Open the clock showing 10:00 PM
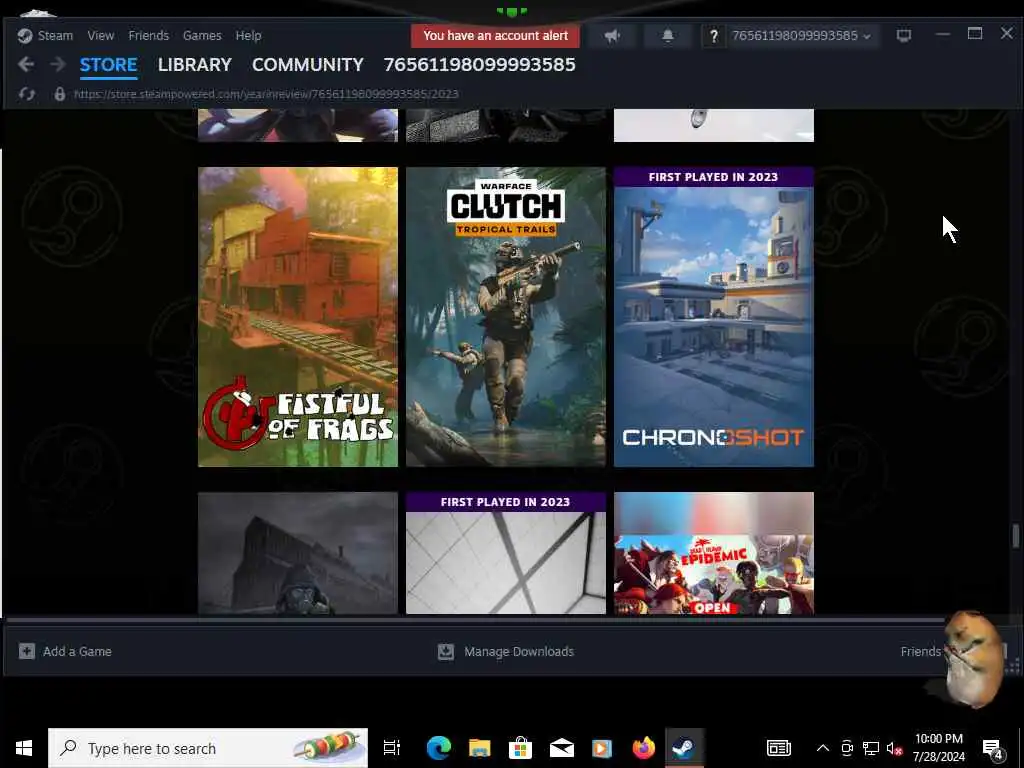The width and height of the screenshot is (1024, 768). pos(938,748)
